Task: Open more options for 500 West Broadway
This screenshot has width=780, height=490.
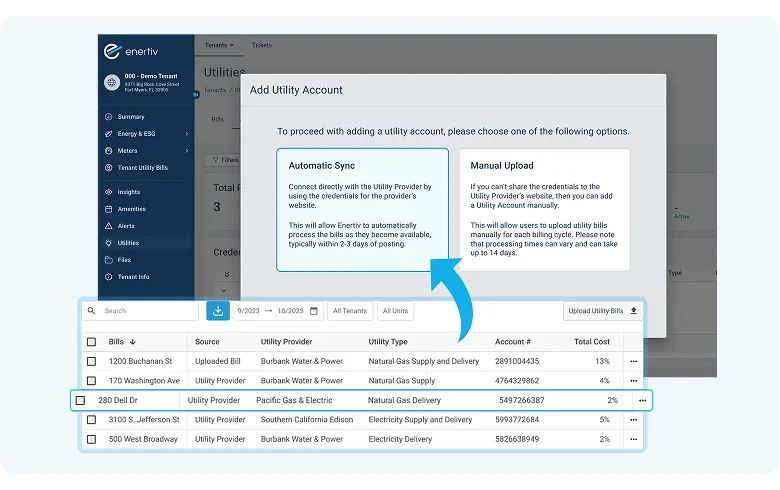Action: [x=633, y=439]
